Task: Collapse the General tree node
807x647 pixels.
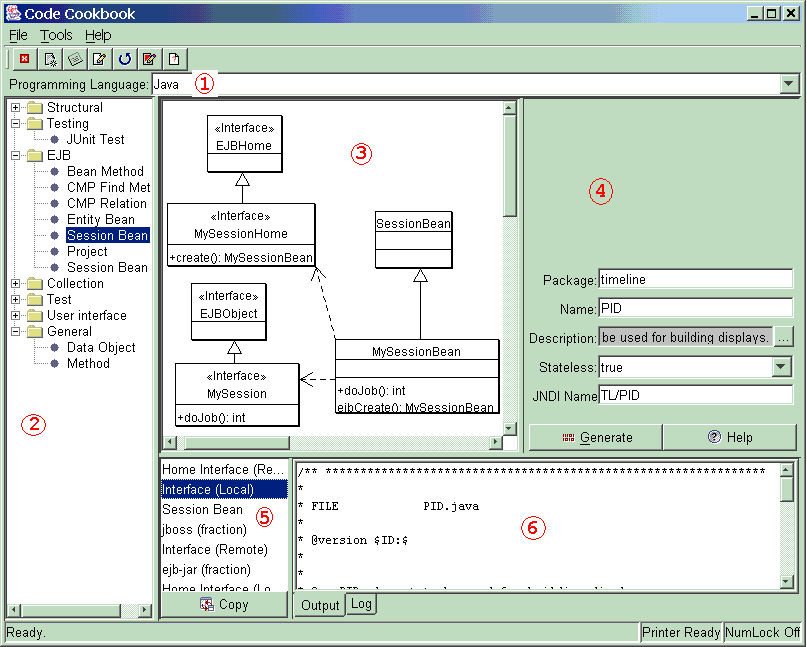Action: coord(15,331)
